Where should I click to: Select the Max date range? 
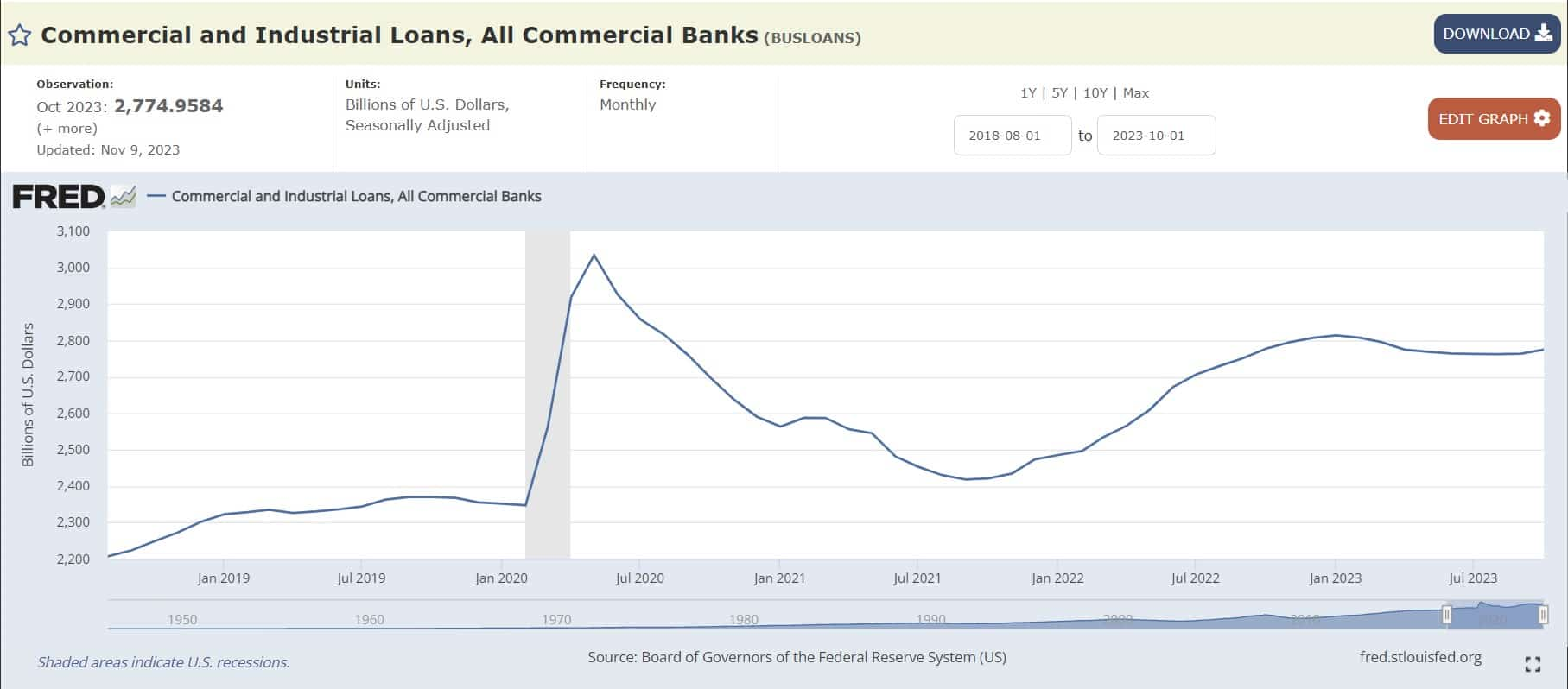[x=1136, y=93]
